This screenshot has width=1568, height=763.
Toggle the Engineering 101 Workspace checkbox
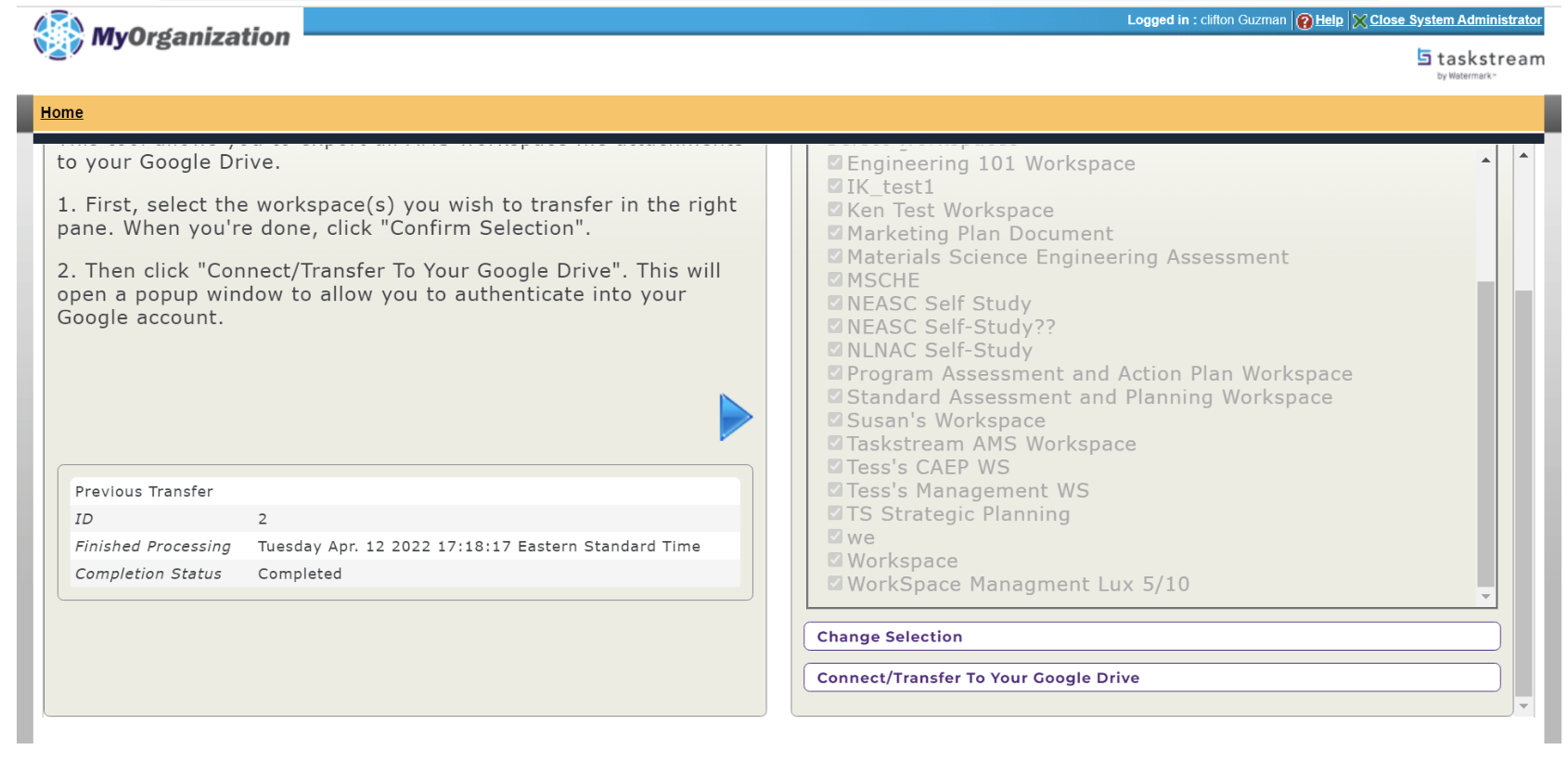pyautogui.click(x=835, y=163)
